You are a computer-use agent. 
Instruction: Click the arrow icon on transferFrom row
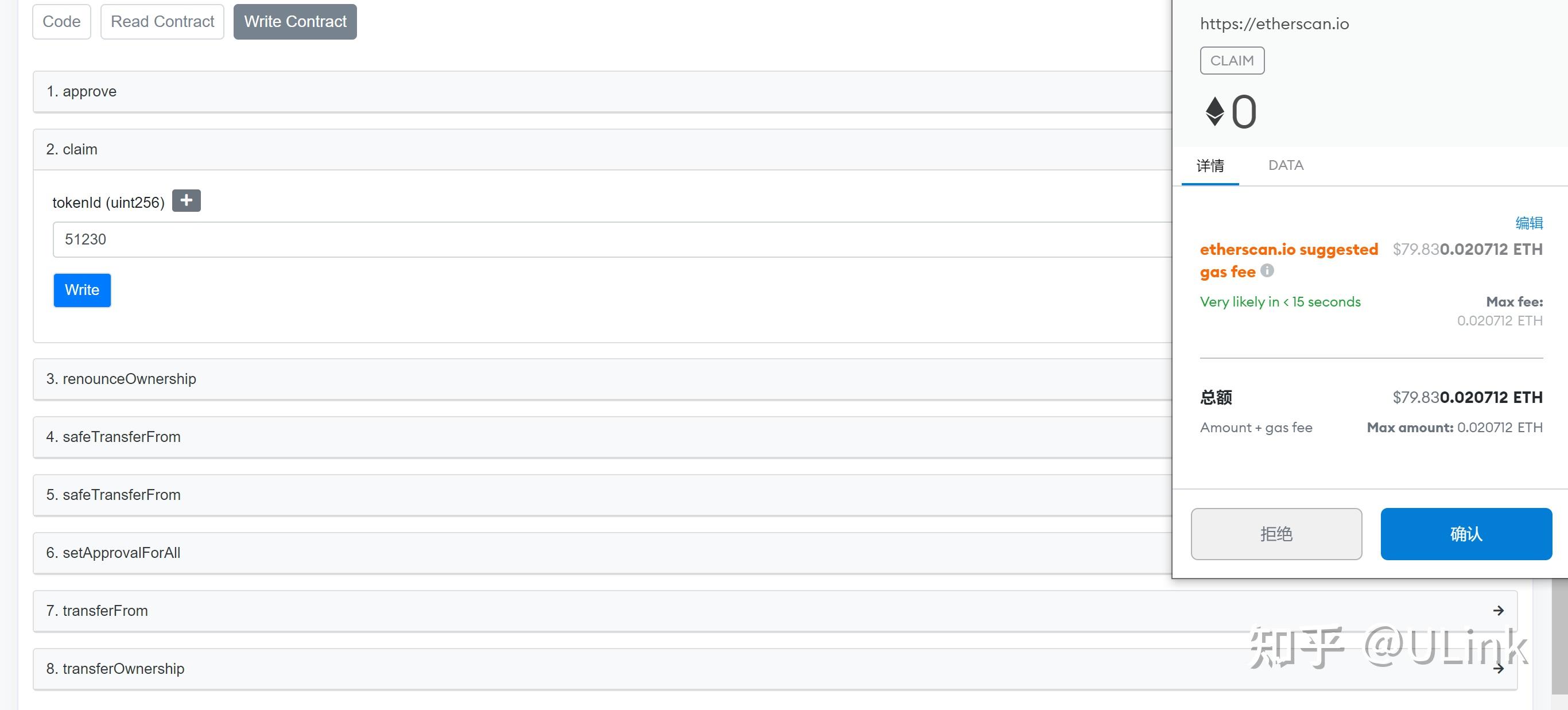1498,611
